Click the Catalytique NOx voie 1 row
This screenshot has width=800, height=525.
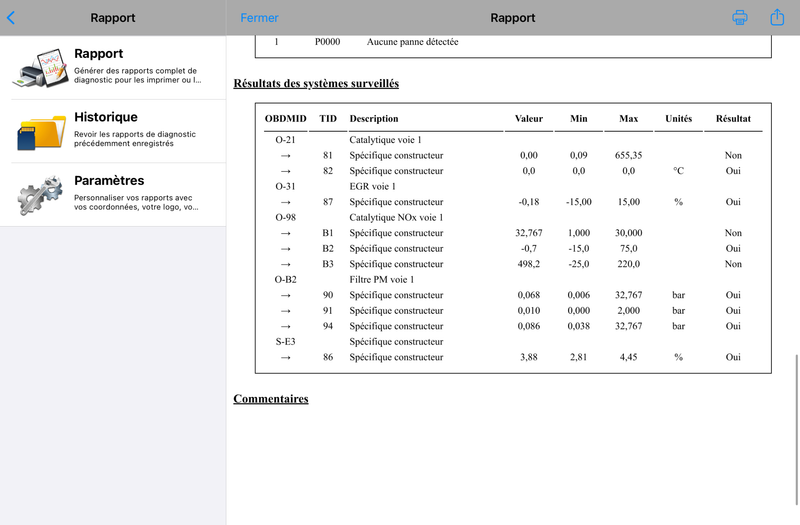pos(513,217)
